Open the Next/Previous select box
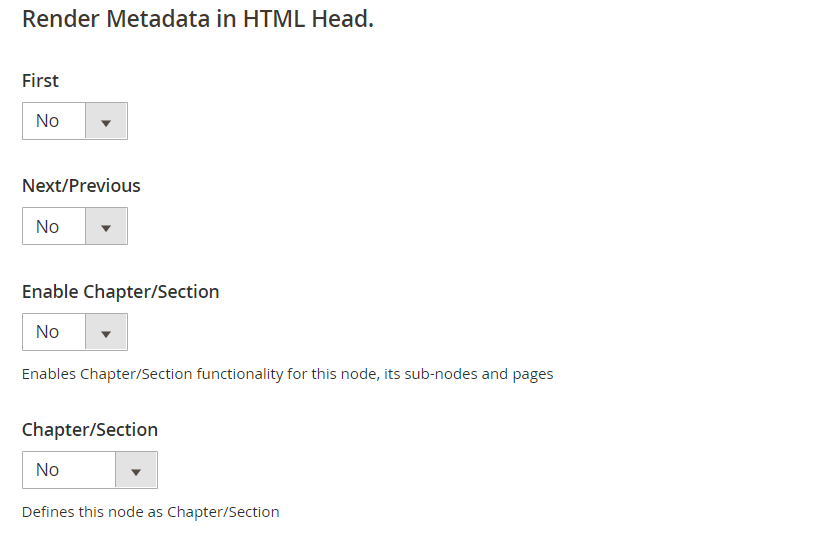The height and width of the screenshot is (533, 822). [x=75, y=226]
